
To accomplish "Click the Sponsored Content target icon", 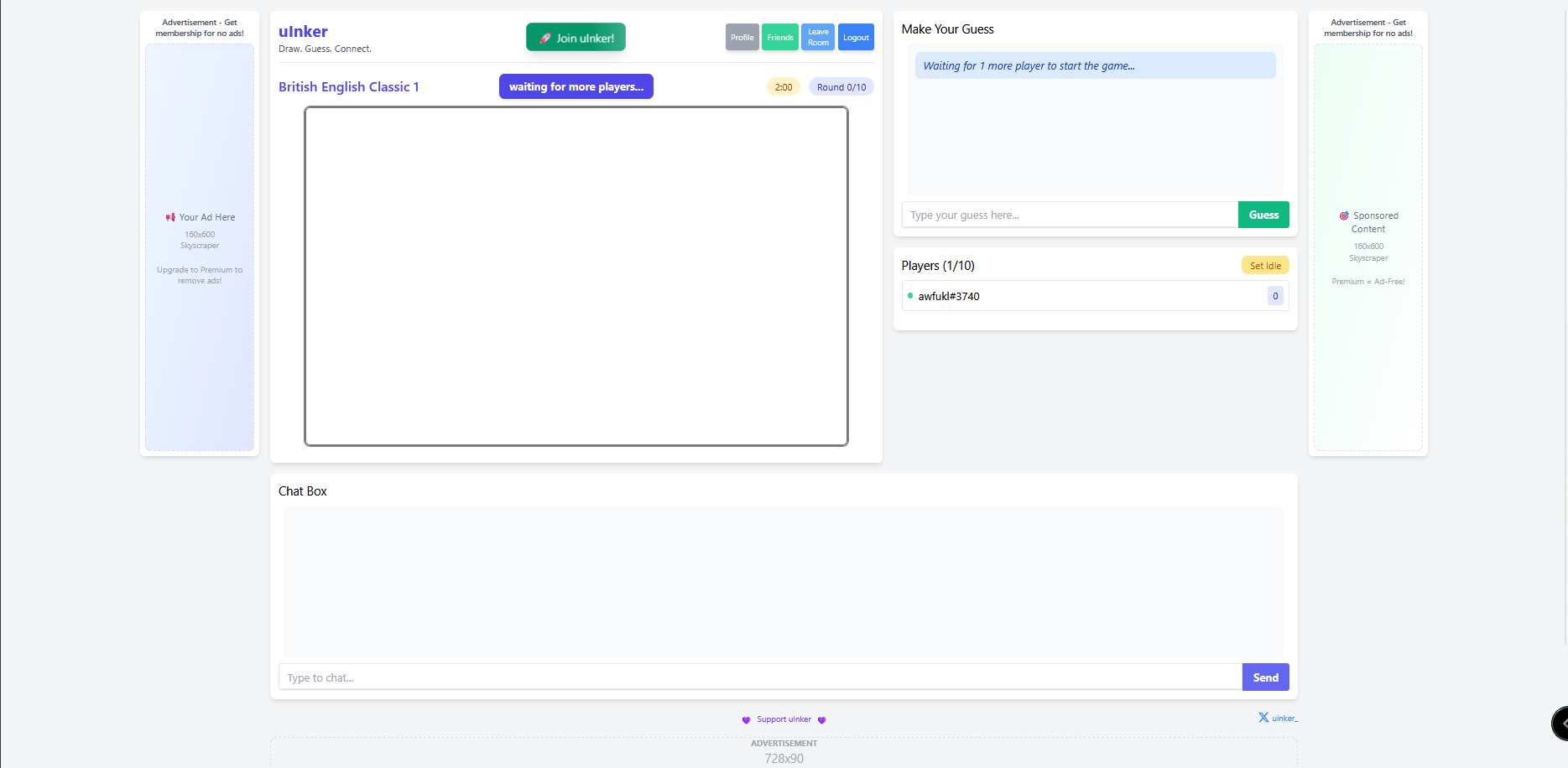I will click(1344, 215).
